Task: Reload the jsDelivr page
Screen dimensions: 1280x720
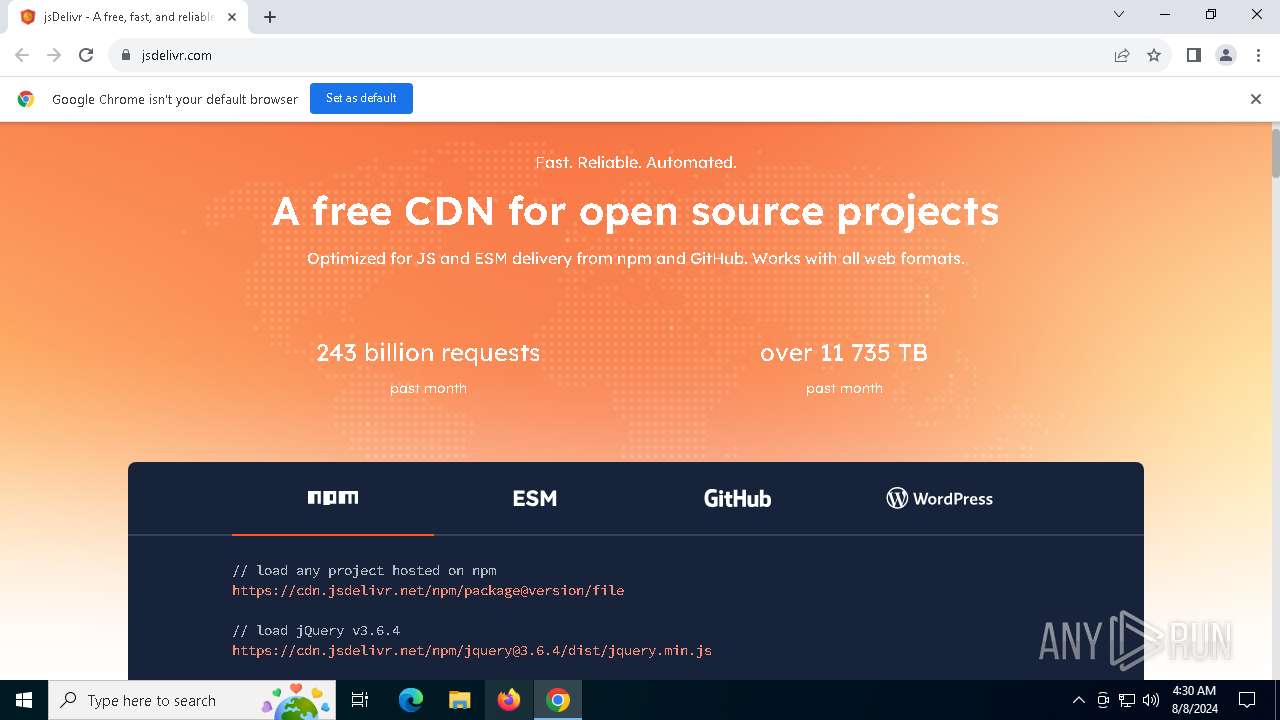Action: pos(86,55)
